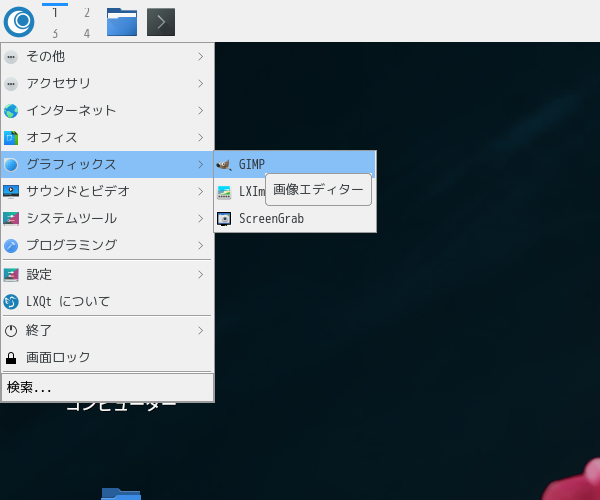The width and height of the screenshot is (600, 500).
Task: Click the 検索... search field
Action: [107, 388]
